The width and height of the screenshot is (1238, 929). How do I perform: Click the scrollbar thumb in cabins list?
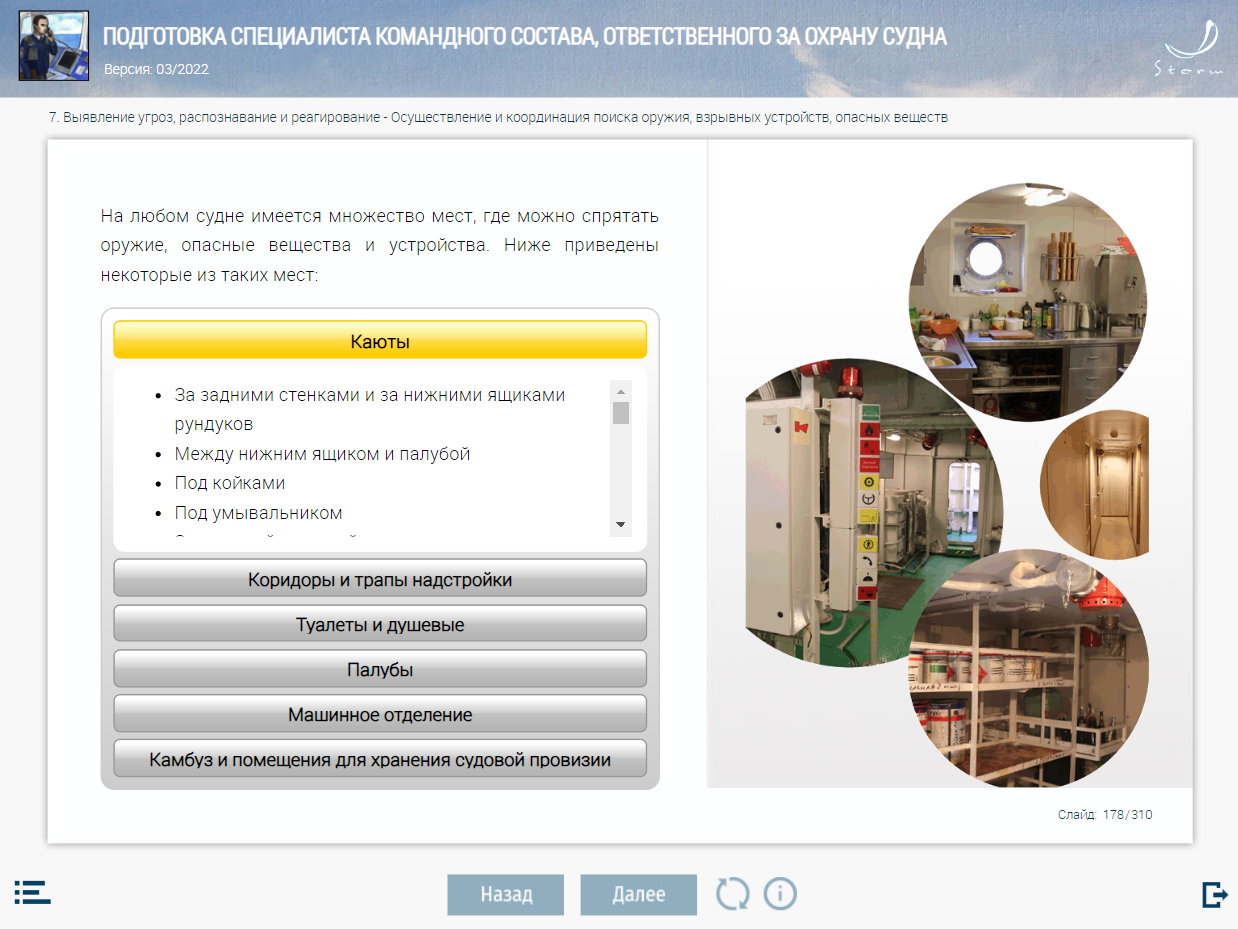621,413
